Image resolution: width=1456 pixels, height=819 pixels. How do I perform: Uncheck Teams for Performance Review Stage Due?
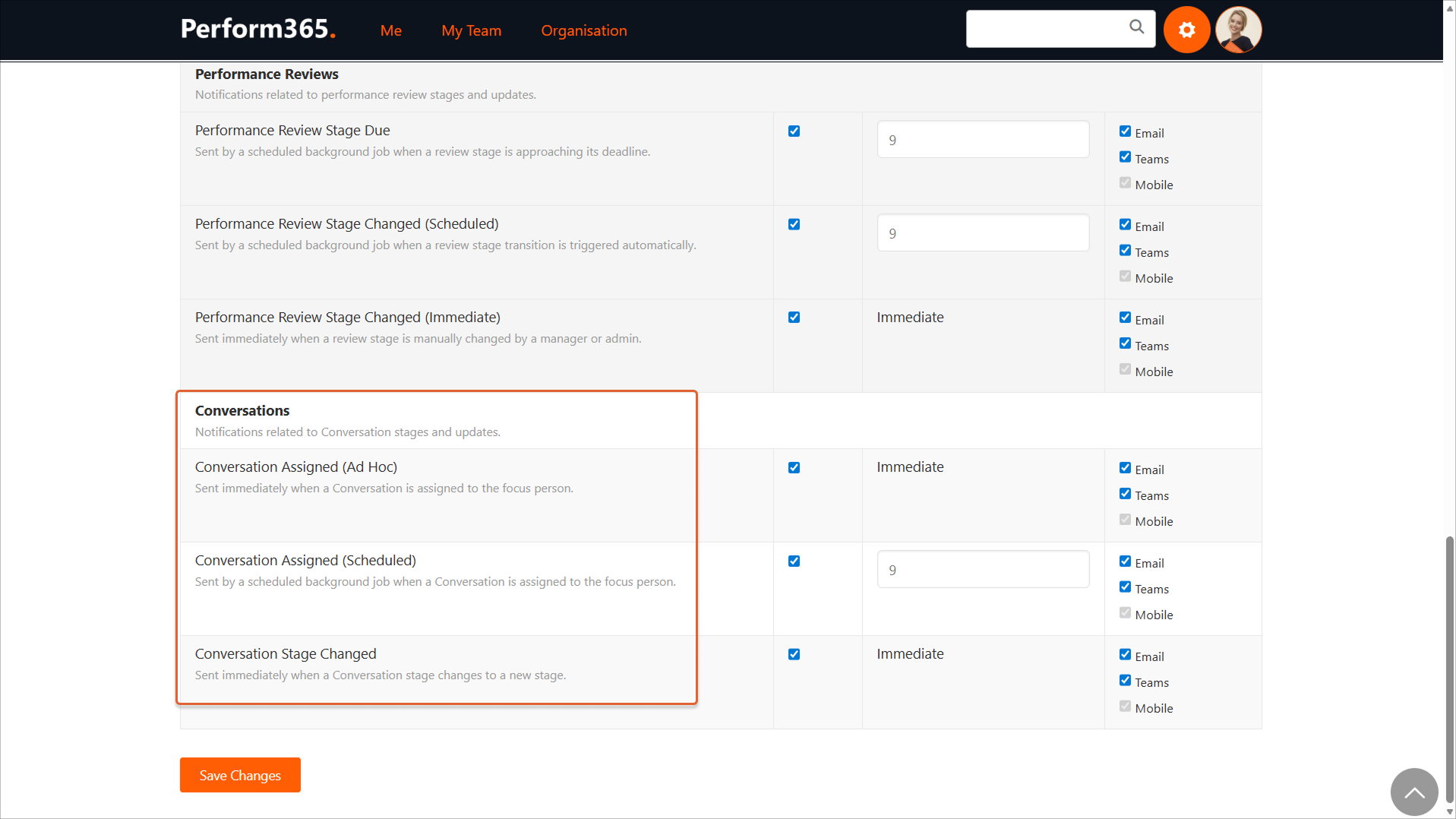point(1125,157)
